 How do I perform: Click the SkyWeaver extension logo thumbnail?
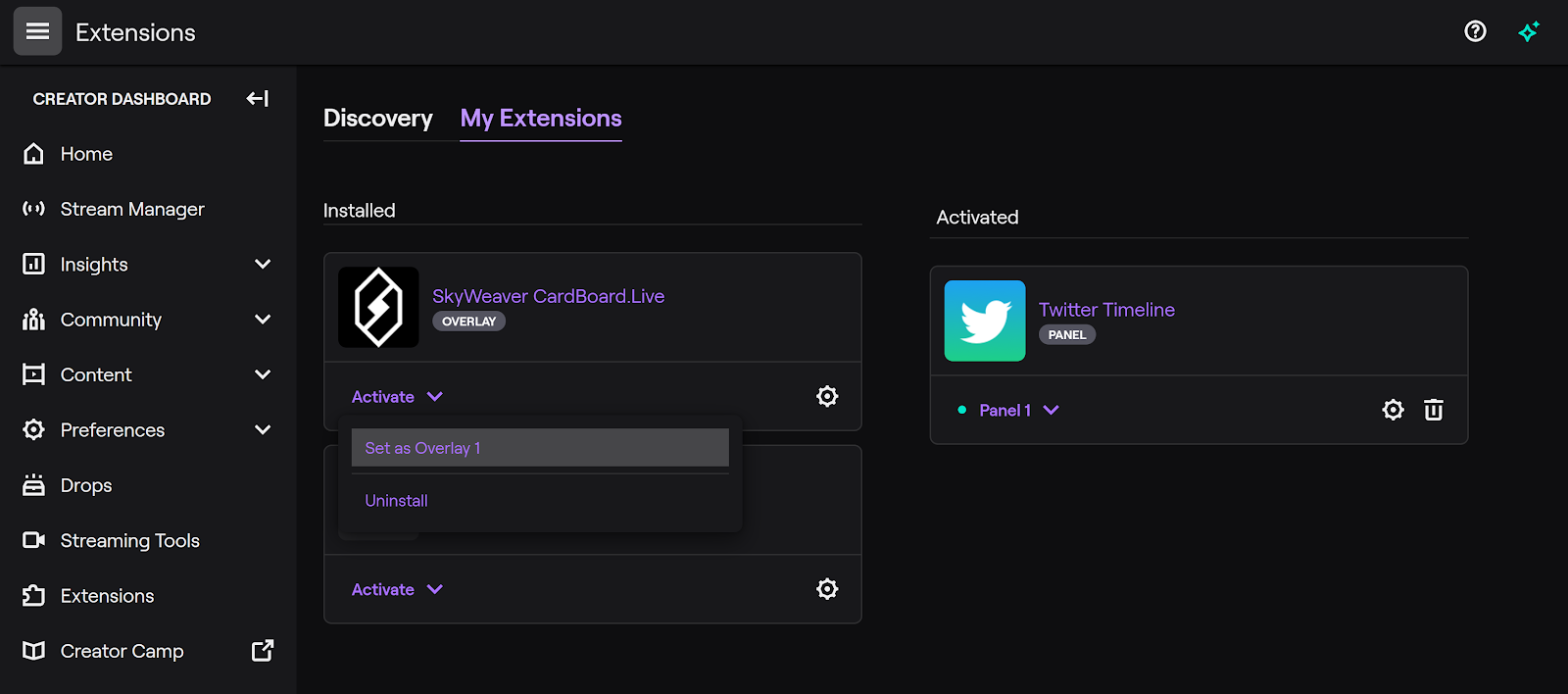[378, 308]
